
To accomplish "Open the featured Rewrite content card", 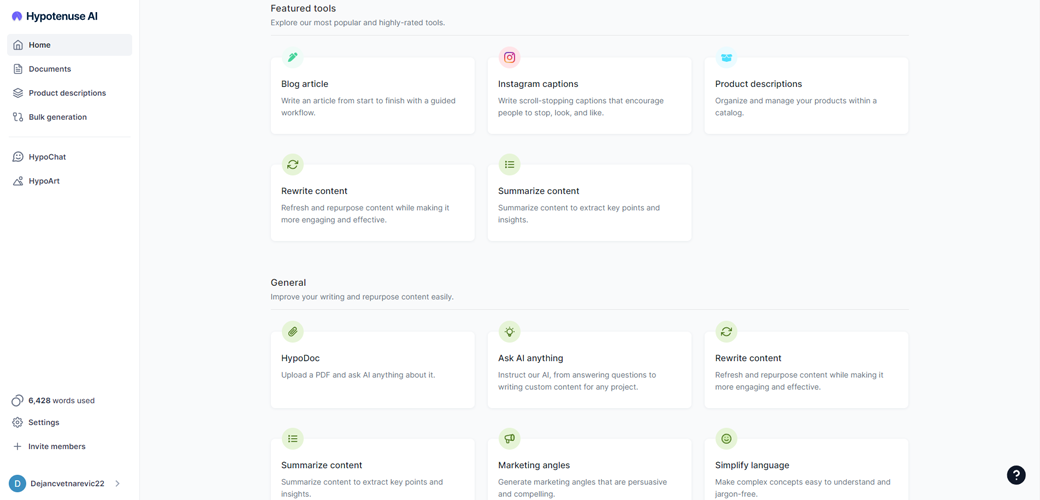I will (x=372, y=202).
